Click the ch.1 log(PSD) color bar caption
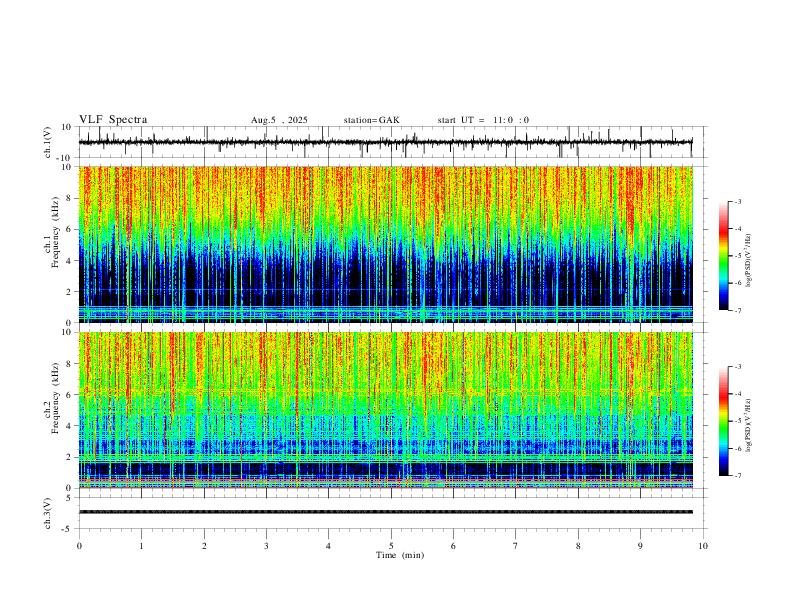 [748, 261]
